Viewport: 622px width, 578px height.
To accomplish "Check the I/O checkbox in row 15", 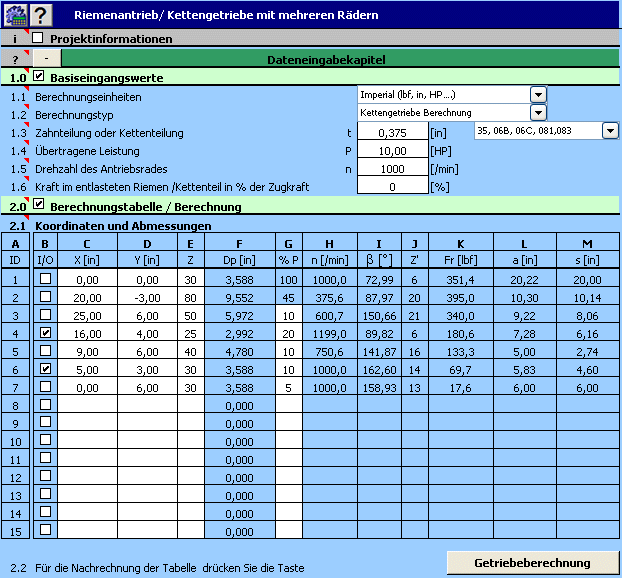I will coord(46,530).
